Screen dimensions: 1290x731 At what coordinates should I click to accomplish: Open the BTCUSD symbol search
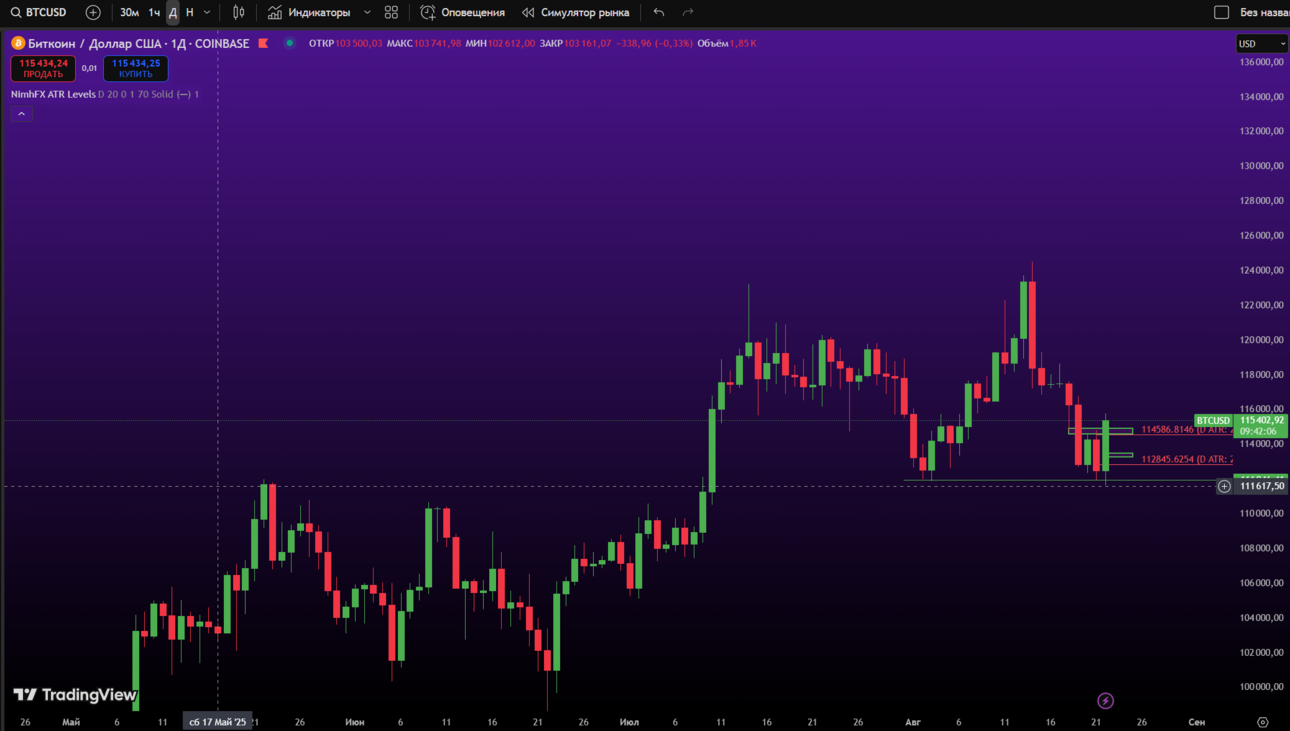[x=39, y=12]
